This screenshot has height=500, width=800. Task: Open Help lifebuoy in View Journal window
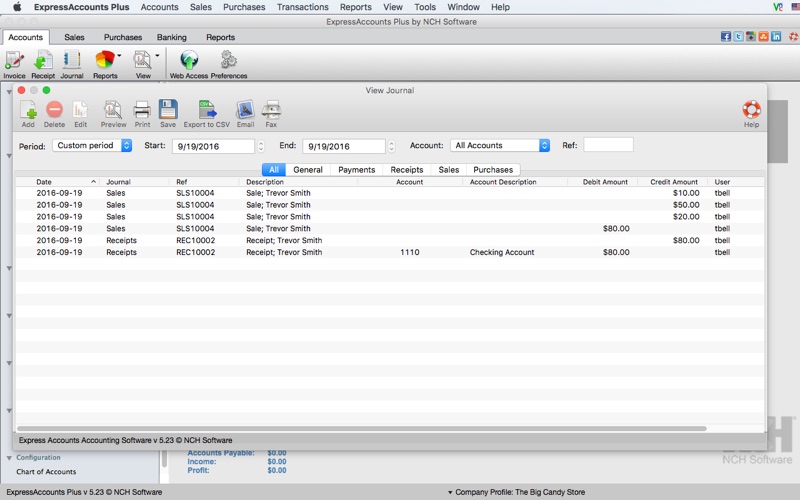click(752, 113)
